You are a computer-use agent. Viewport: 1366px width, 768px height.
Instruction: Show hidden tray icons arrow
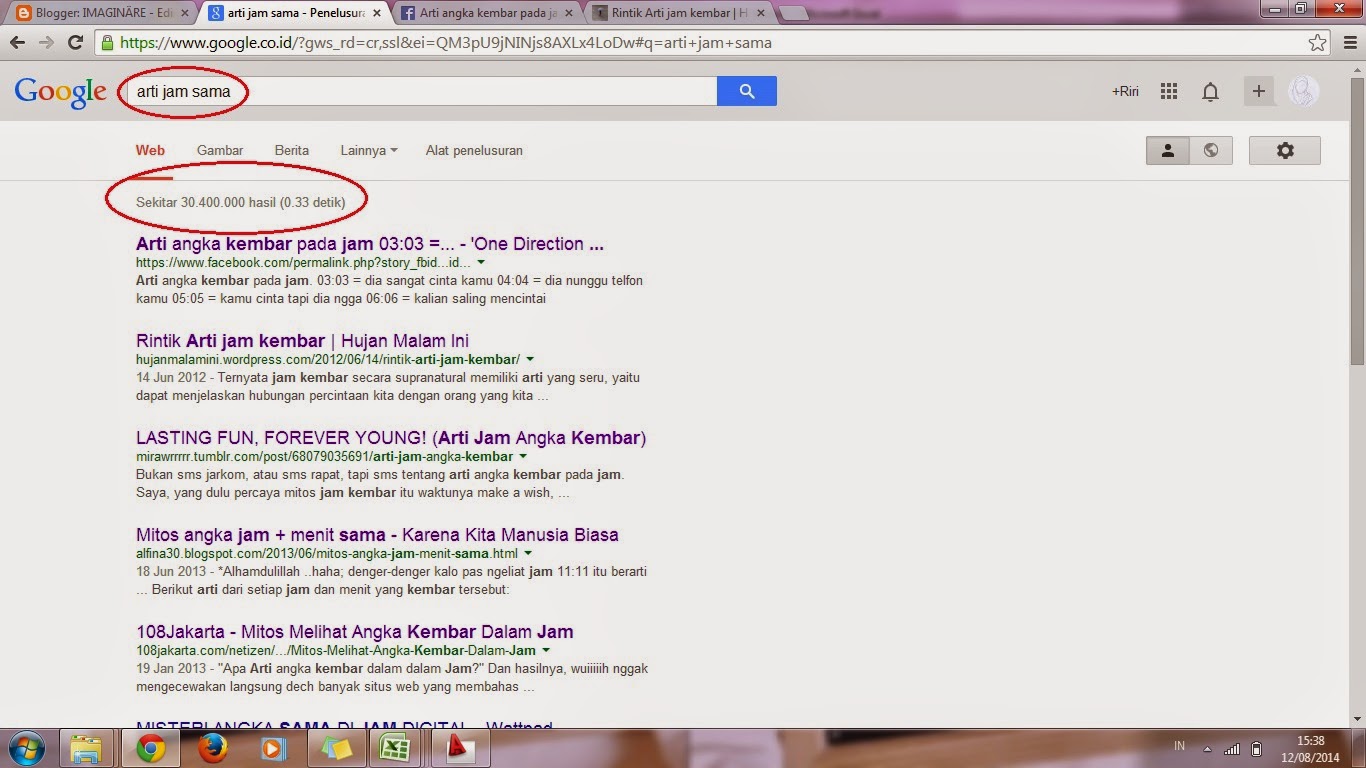point(1207,748)
